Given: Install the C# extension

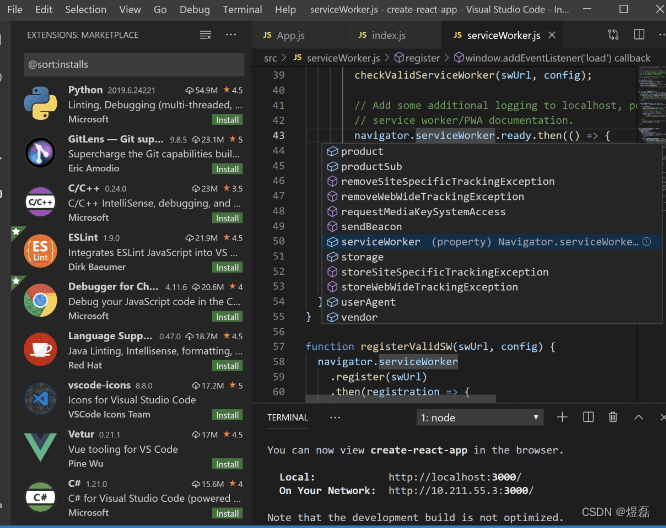Looking at the screenshot, I should [227, 514].
